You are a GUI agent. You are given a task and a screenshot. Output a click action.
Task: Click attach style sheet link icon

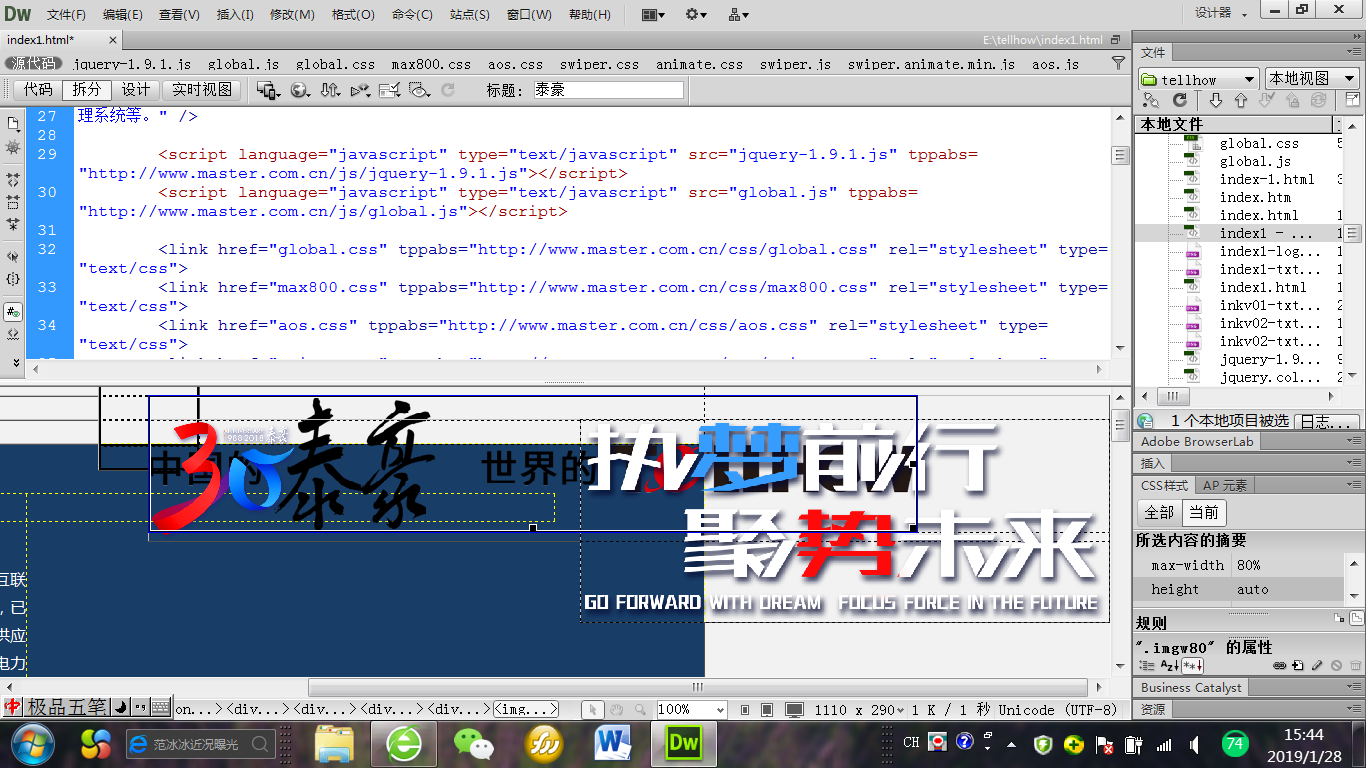pyautogui.click(x=1279, y=665)
